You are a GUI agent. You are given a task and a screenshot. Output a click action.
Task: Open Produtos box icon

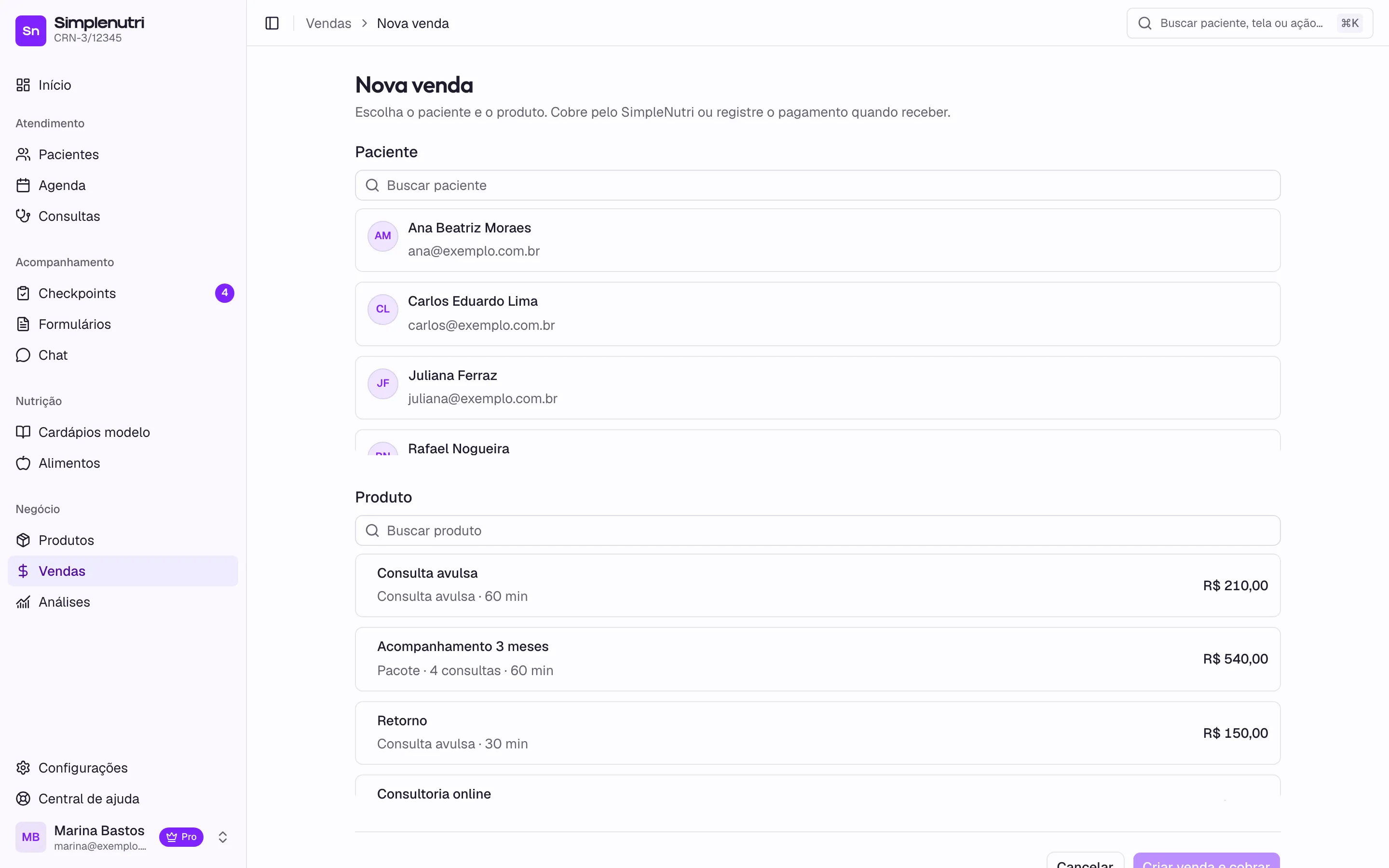tap(23, 540)
